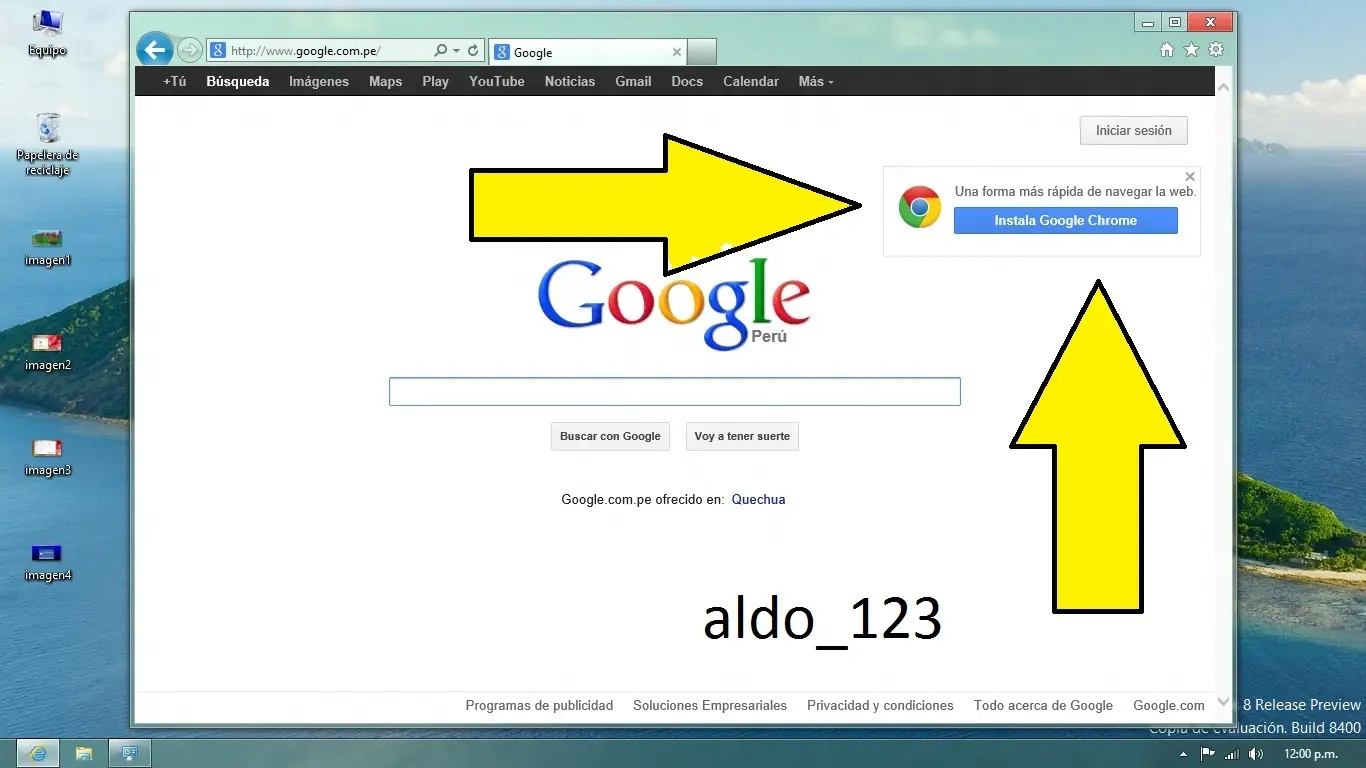Select Búsqueda in the Google bar
Image resolution: width=1366 pixels, height=768 pixels.
(x=238, y=82)
